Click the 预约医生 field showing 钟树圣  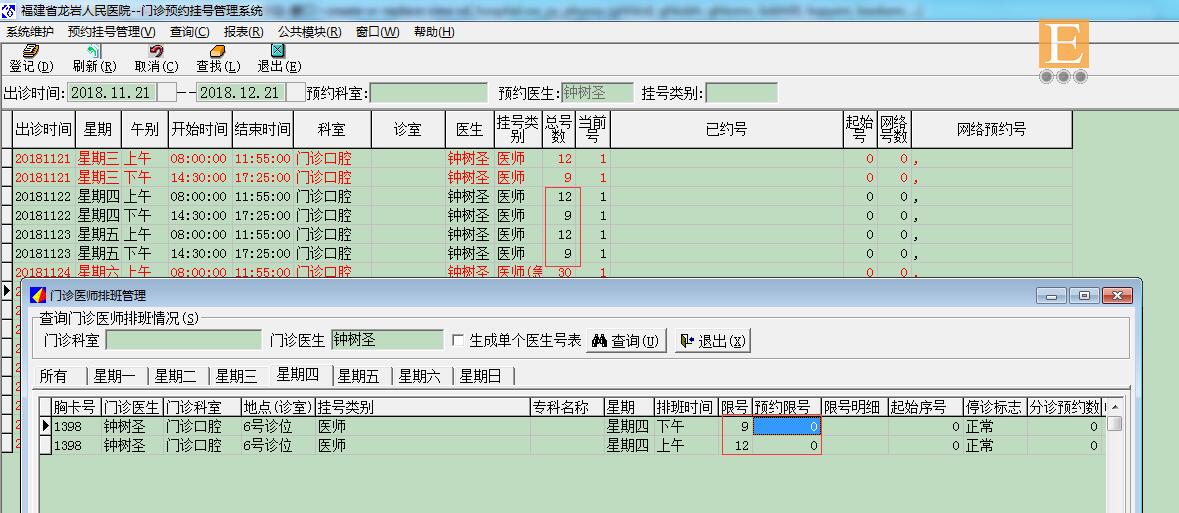598,93
